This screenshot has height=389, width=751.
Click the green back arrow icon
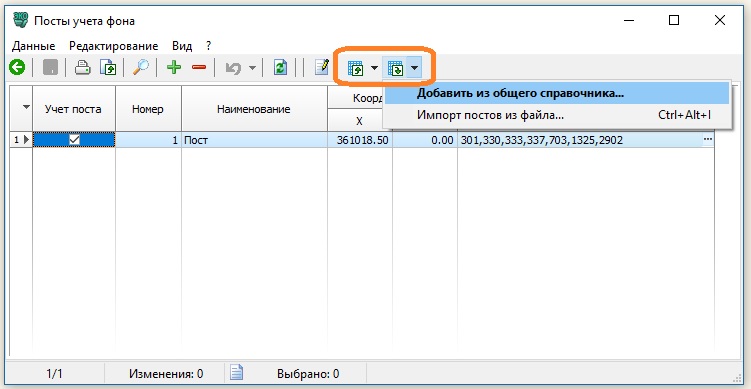[17, 68]
